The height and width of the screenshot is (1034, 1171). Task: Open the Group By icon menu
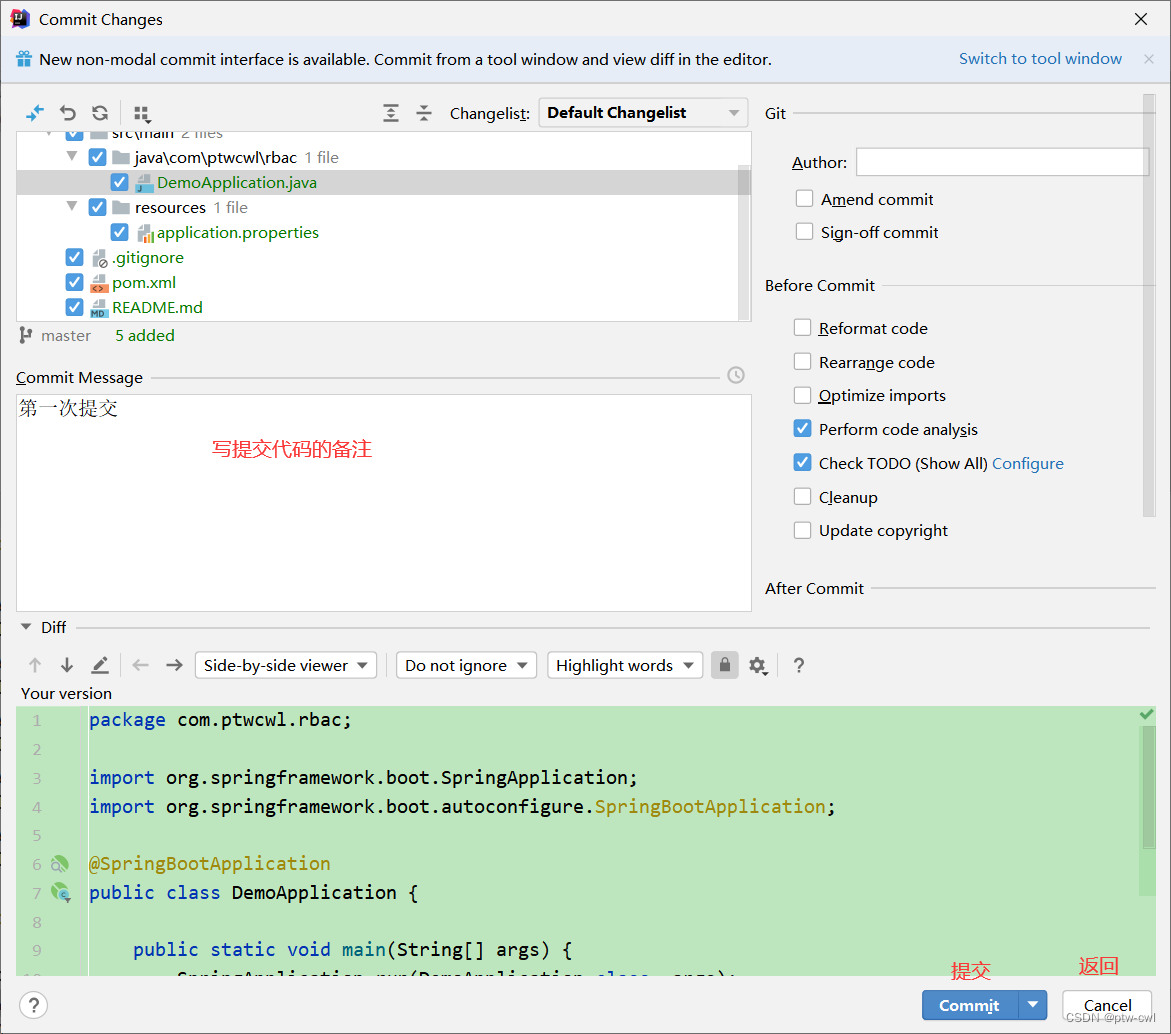point(142,113)
